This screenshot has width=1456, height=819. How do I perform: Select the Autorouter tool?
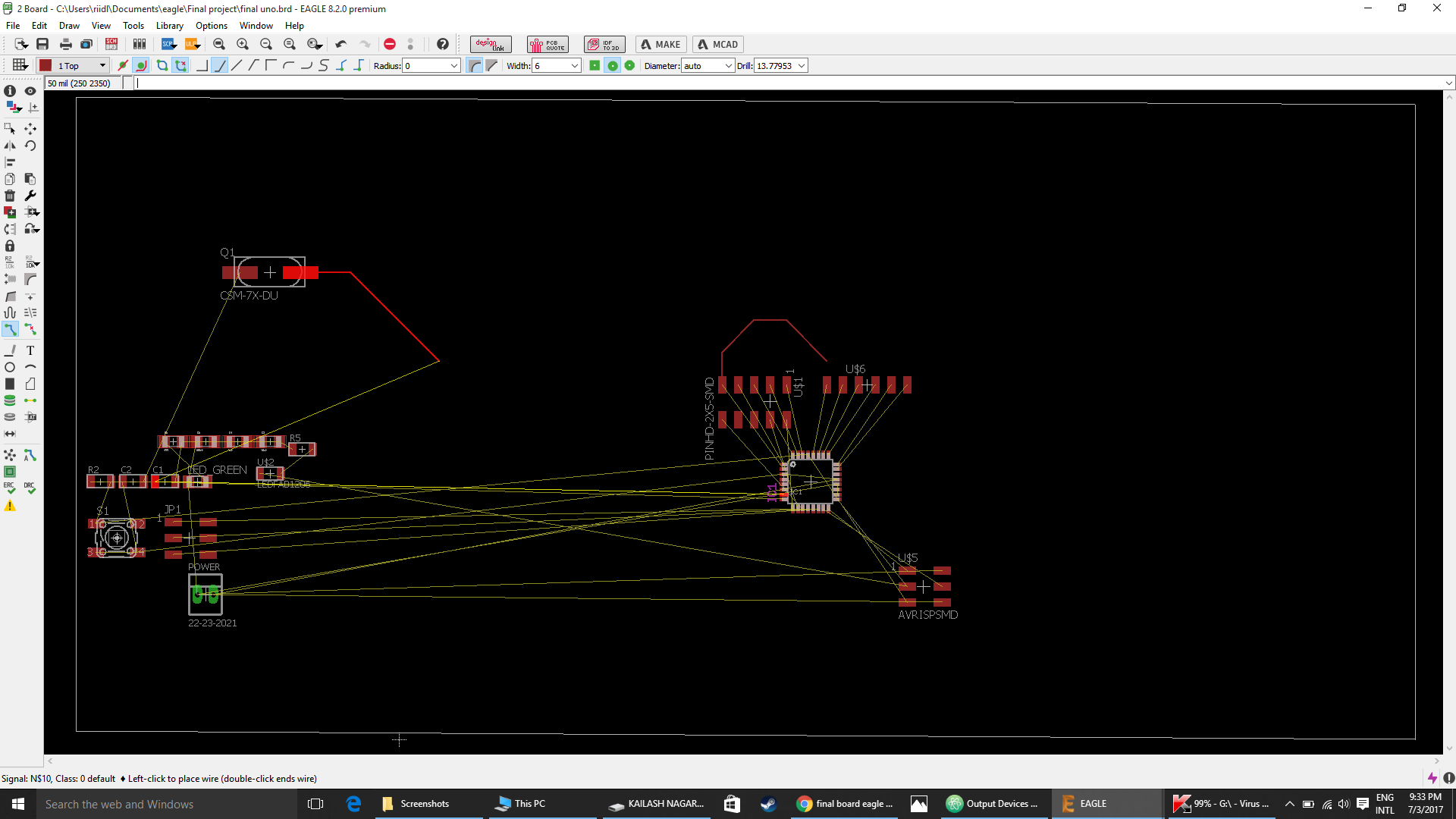[x=30, y=455]
